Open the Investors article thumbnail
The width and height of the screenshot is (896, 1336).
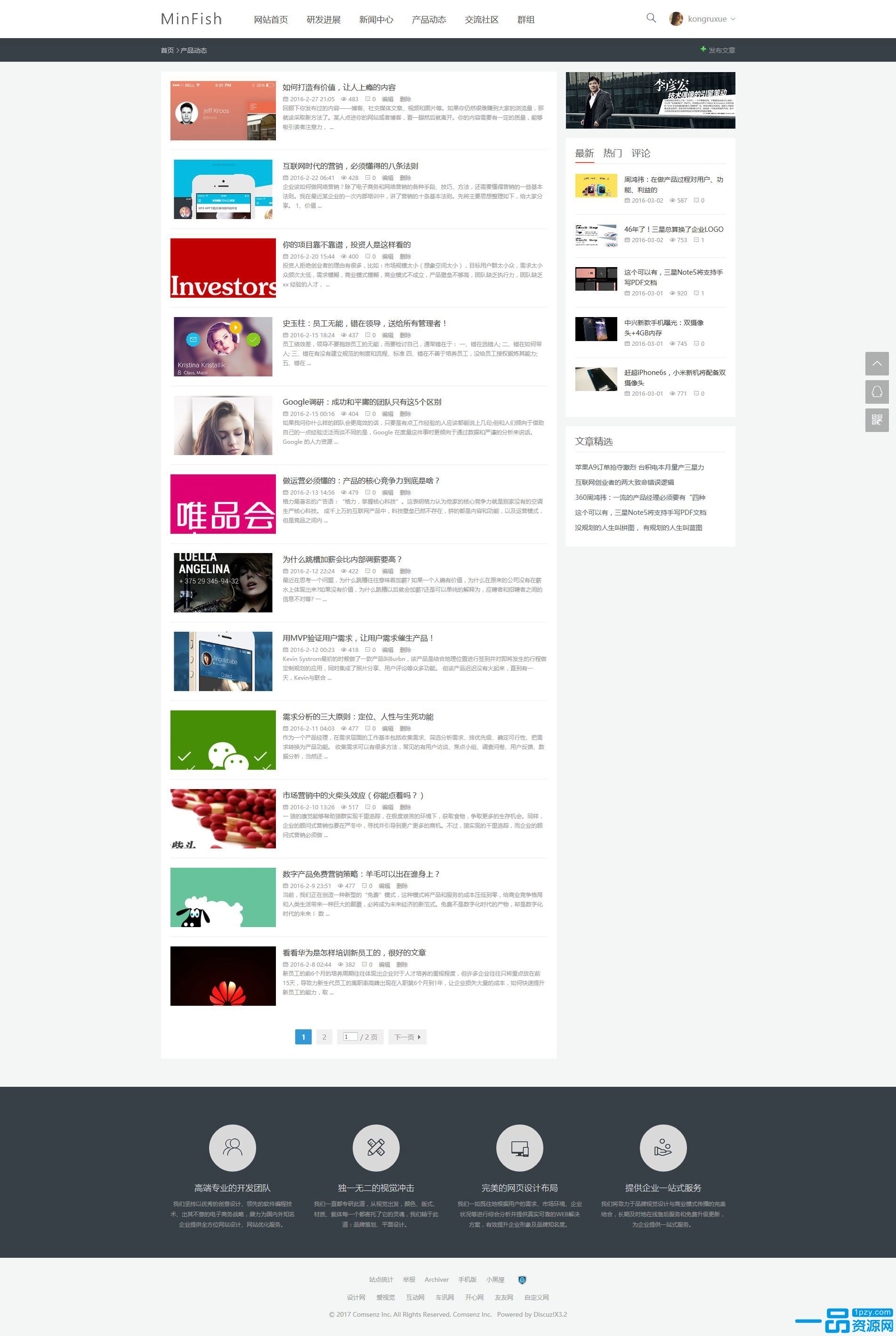[x=223, y=268]
